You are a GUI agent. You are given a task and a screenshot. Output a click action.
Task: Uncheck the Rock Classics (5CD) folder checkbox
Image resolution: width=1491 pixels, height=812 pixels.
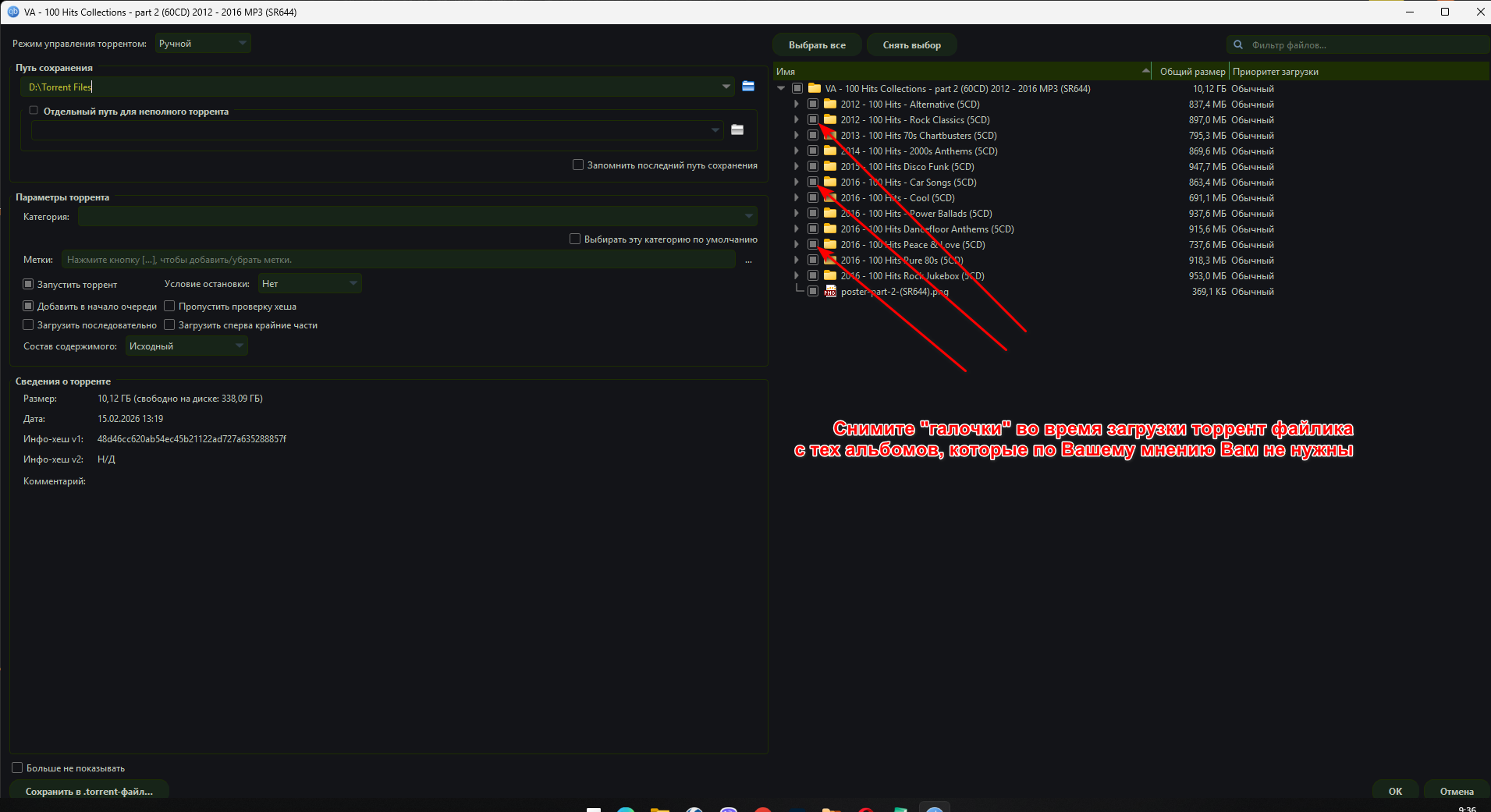pyautogui.click(x=813, y=120)
